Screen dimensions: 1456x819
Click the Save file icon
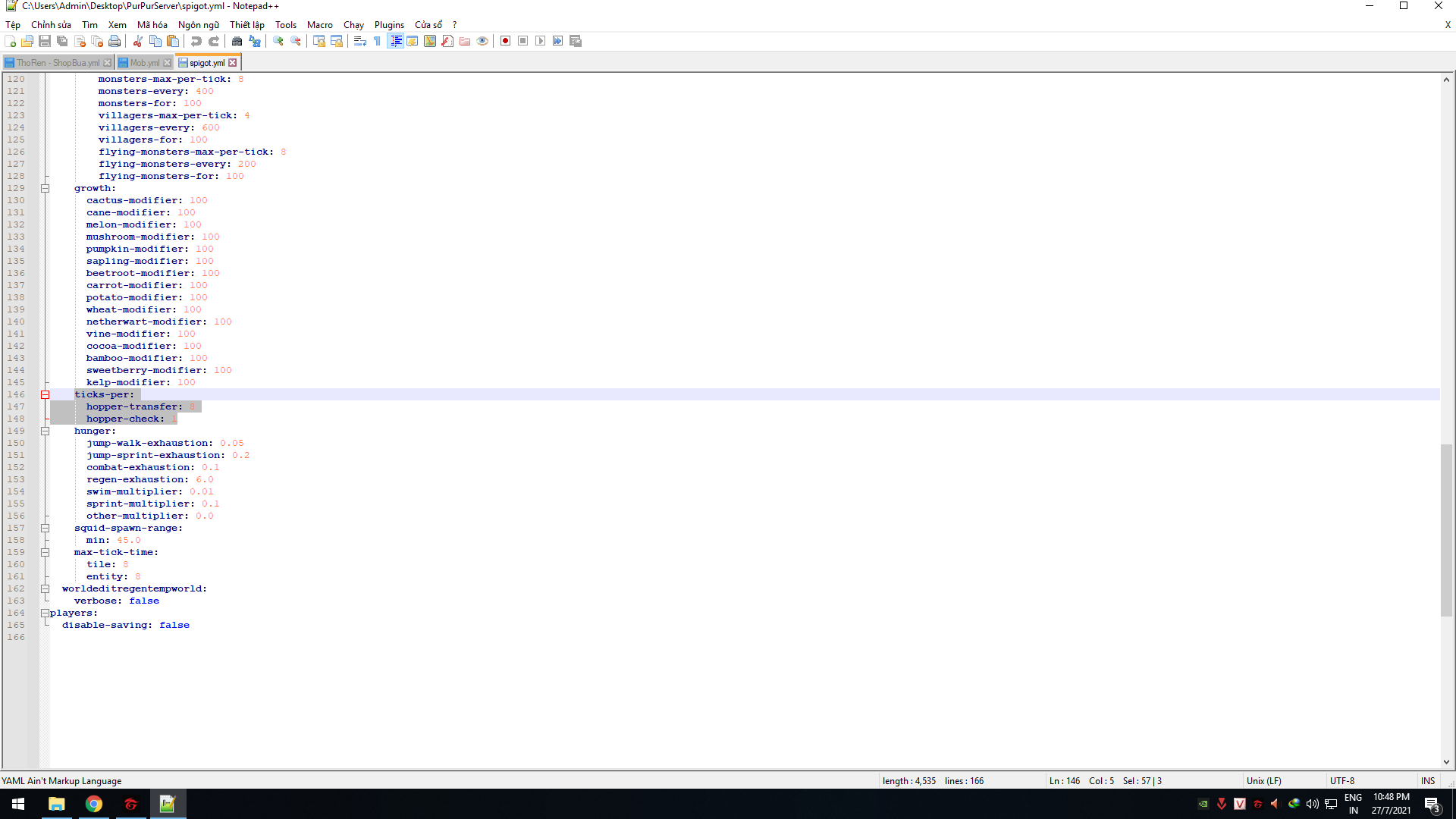(45, 41)
